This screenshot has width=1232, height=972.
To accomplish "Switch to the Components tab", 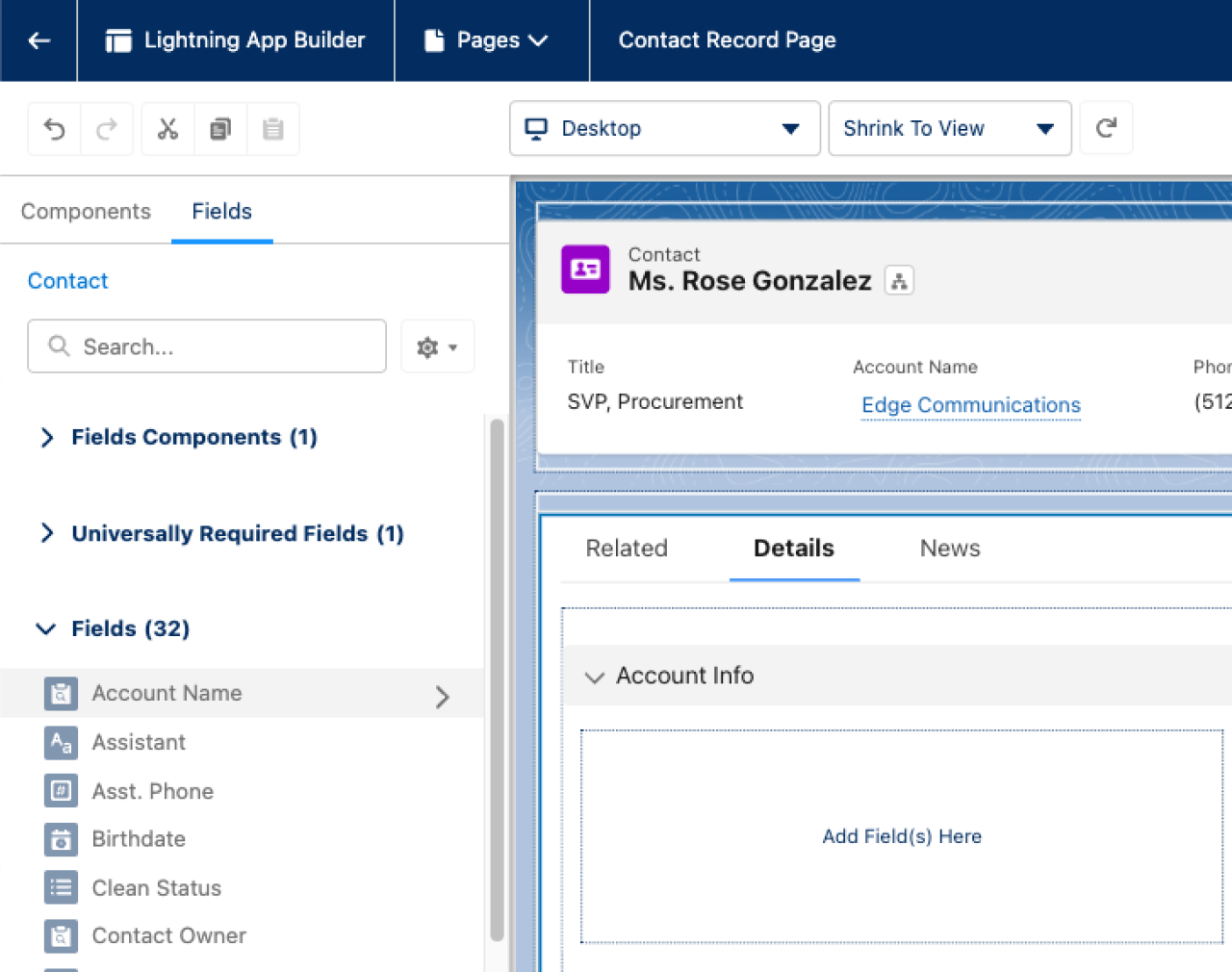I will pos(86,212).
